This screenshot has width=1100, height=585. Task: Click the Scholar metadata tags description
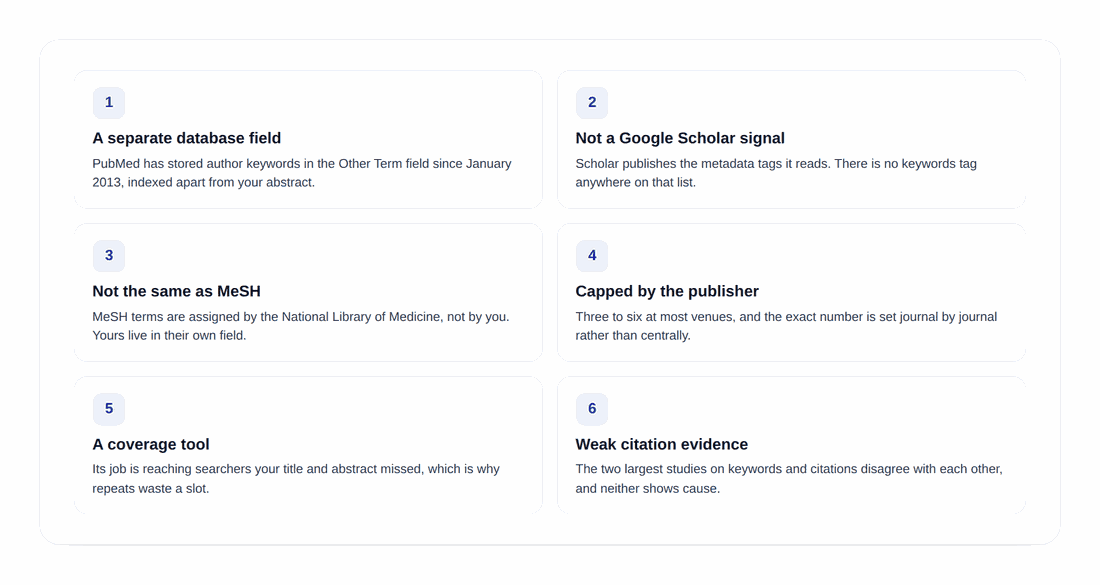click(x=776, y=173)
